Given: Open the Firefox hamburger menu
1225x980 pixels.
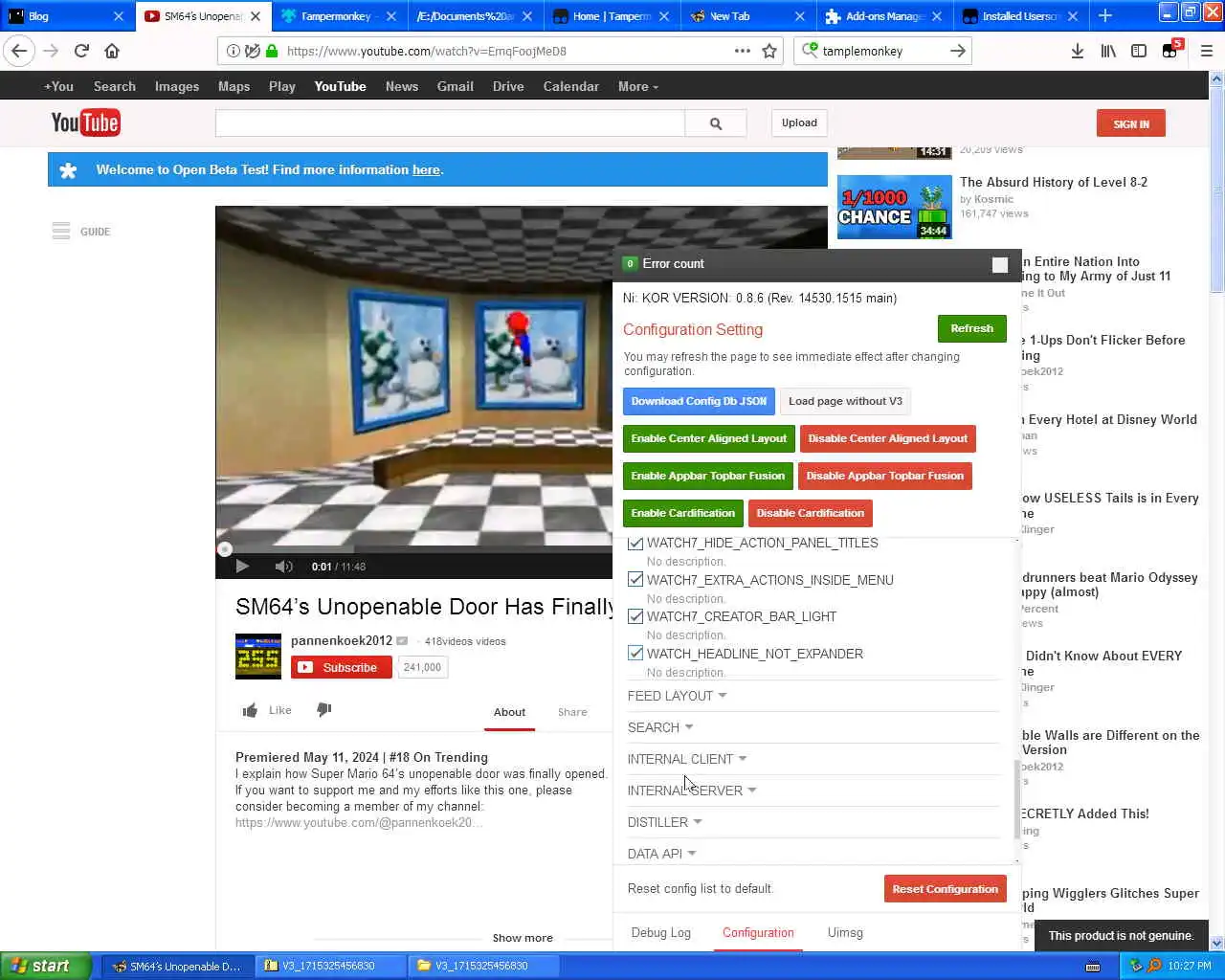Looking at the screenshot, I should coord(1207,51).
